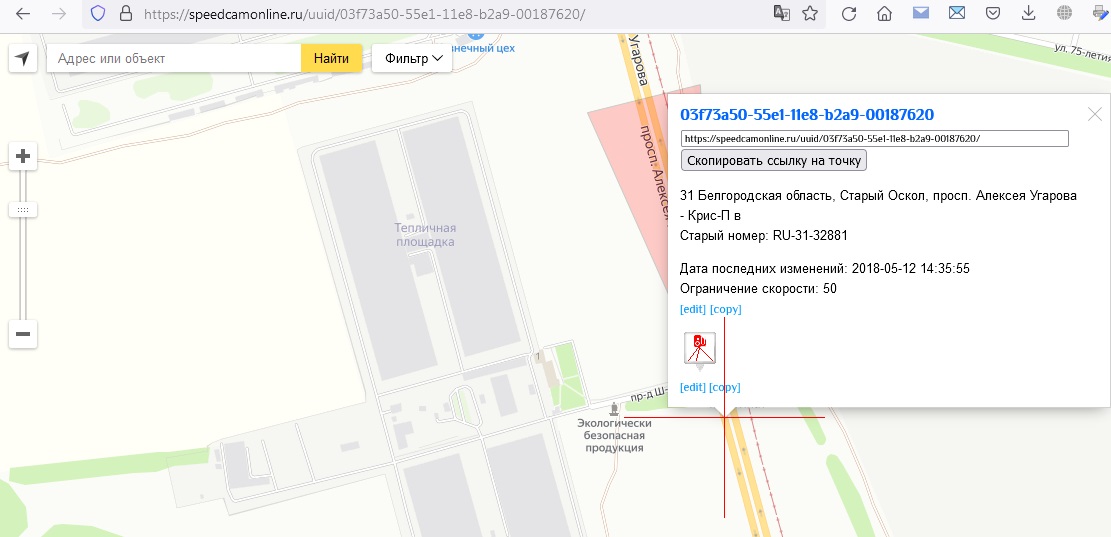Click the red speed camera marker icon
Screen dimensions: 1111x537
pyautogui.click(x=699, y=348)
